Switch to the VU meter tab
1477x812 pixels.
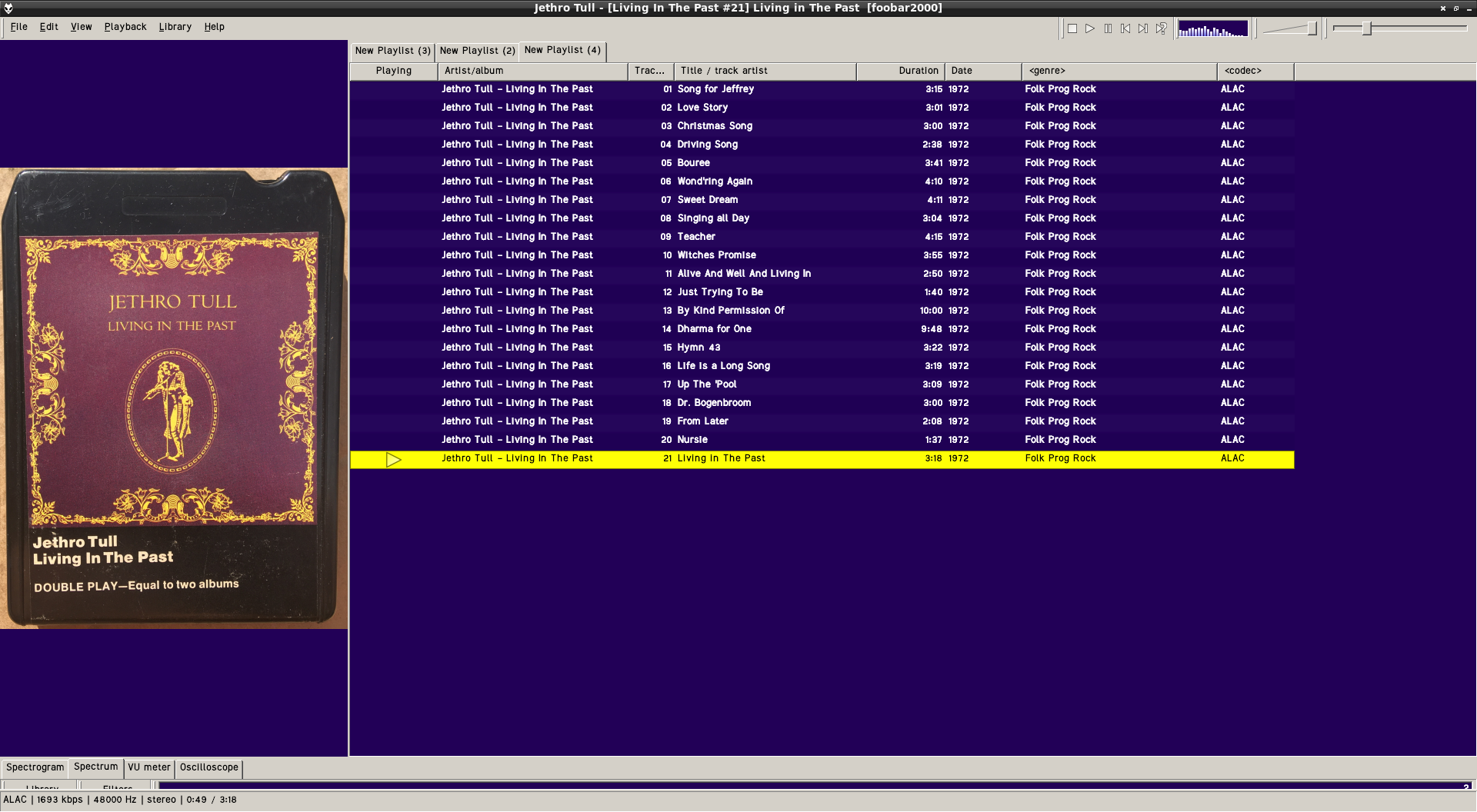149,767
